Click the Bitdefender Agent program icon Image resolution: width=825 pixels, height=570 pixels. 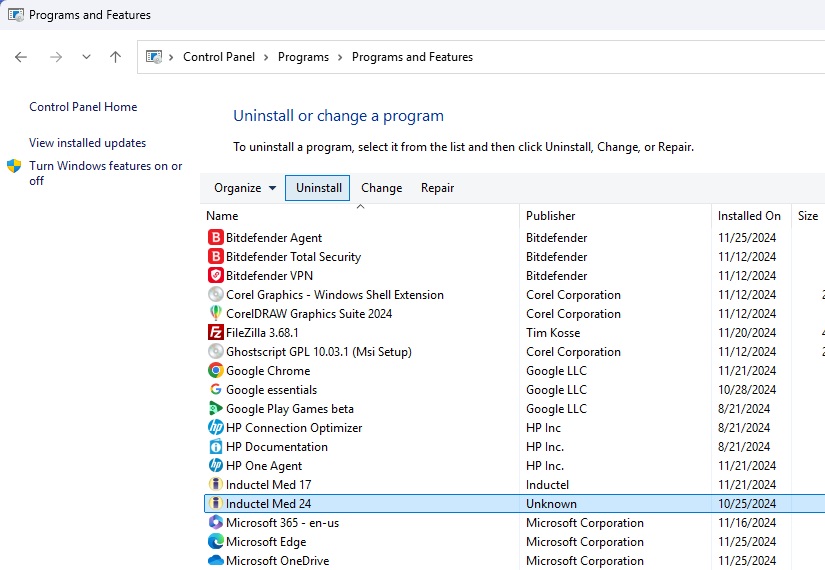click(x=215, y=238)
